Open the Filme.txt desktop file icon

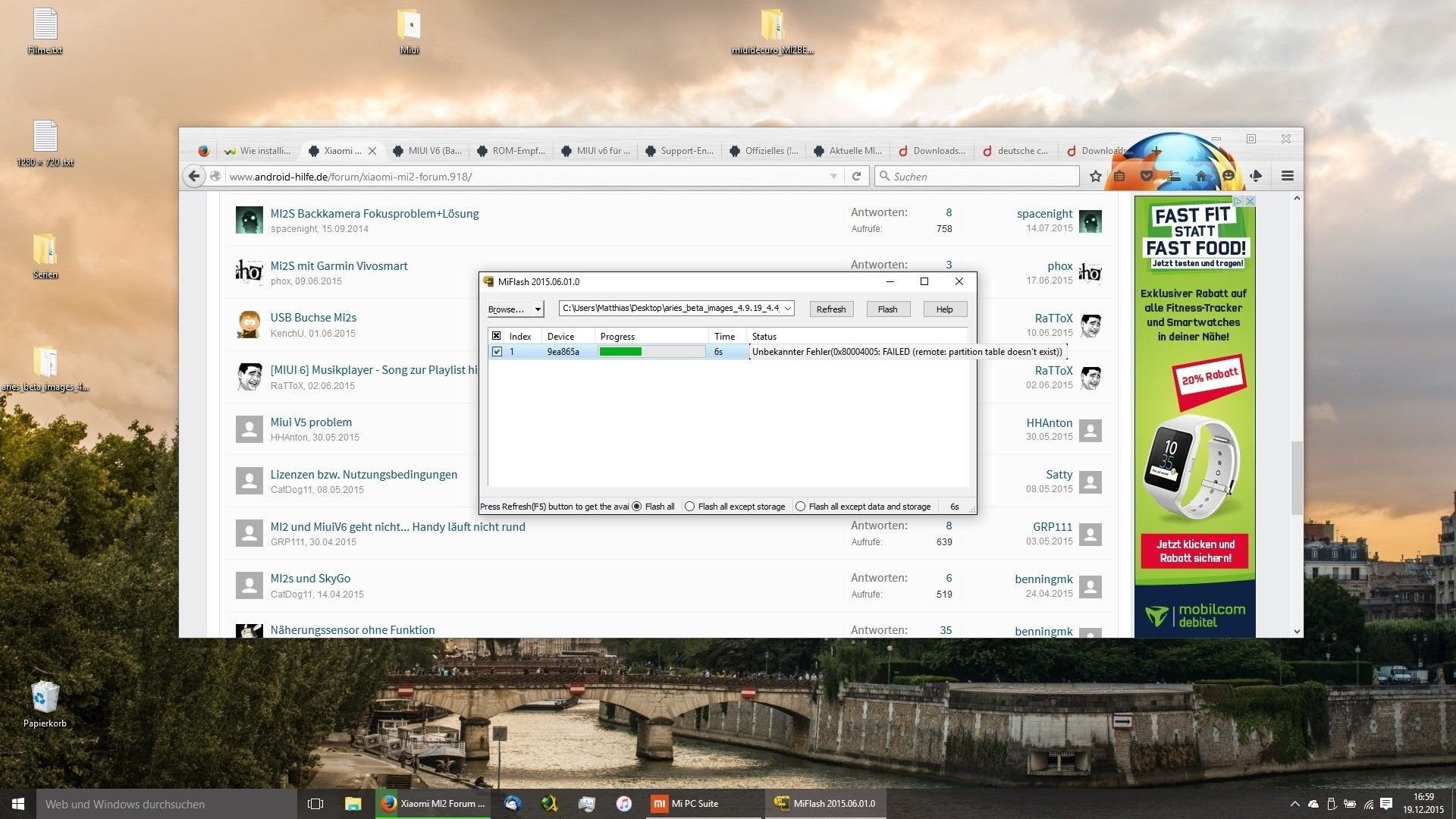[x=45, y=31]
